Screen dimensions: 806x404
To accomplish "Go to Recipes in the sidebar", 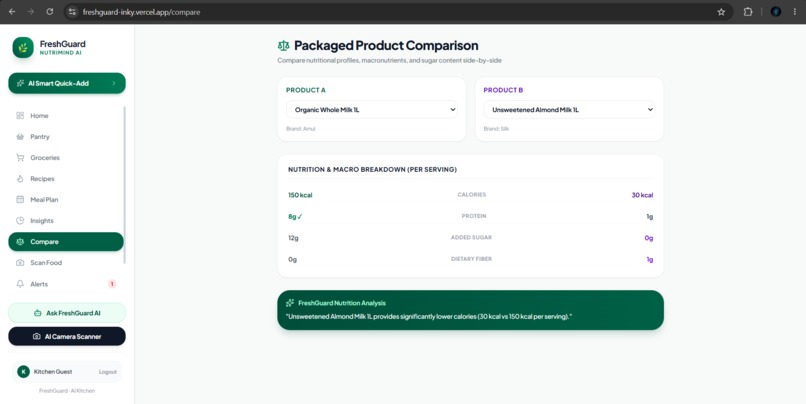I will click(x=66, y=179).
